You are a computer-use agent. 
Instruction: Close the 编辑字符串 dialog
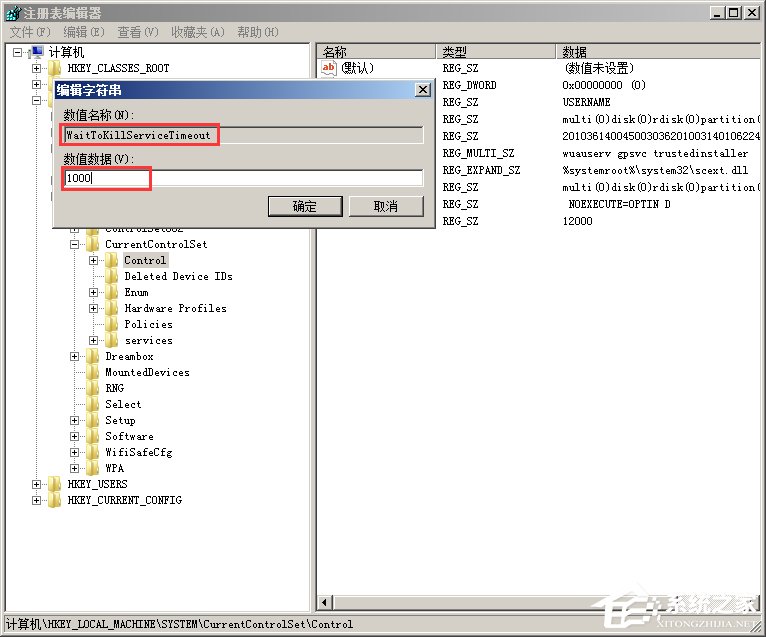click(423, 90)
